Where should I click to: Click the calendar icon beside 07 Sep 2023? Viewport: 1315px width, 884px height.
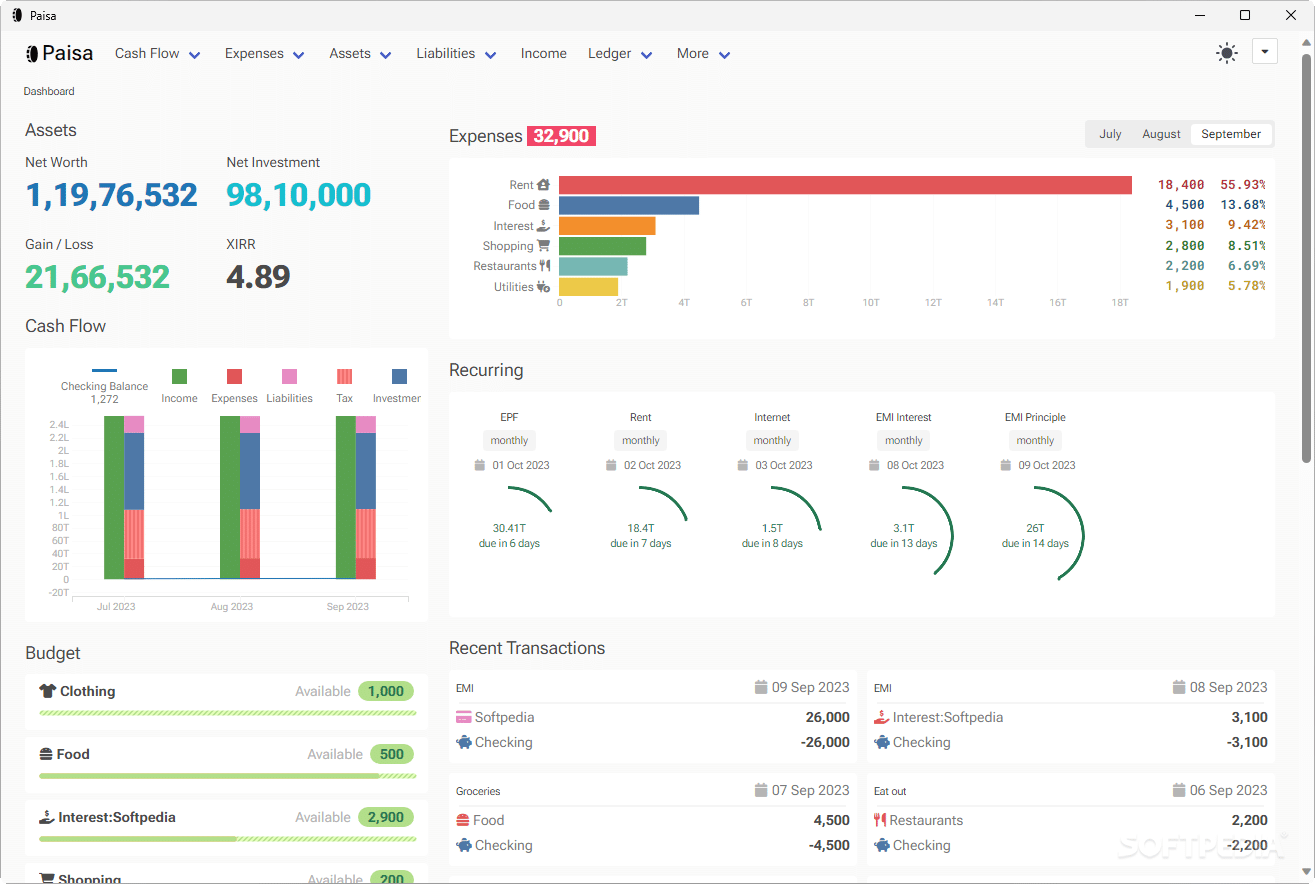pyautogui.click(x=761, y=790)
